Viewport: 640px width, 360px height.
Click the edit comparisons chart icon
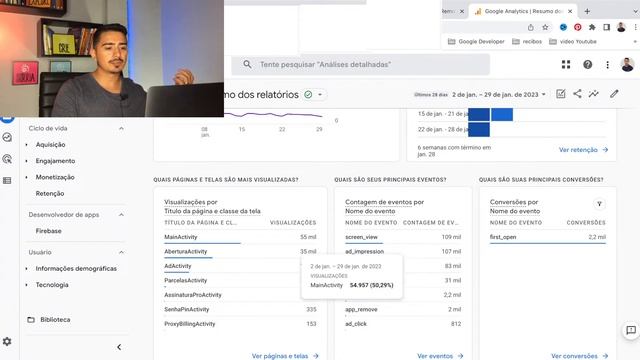pyautogui.click(x=561, y=94)
